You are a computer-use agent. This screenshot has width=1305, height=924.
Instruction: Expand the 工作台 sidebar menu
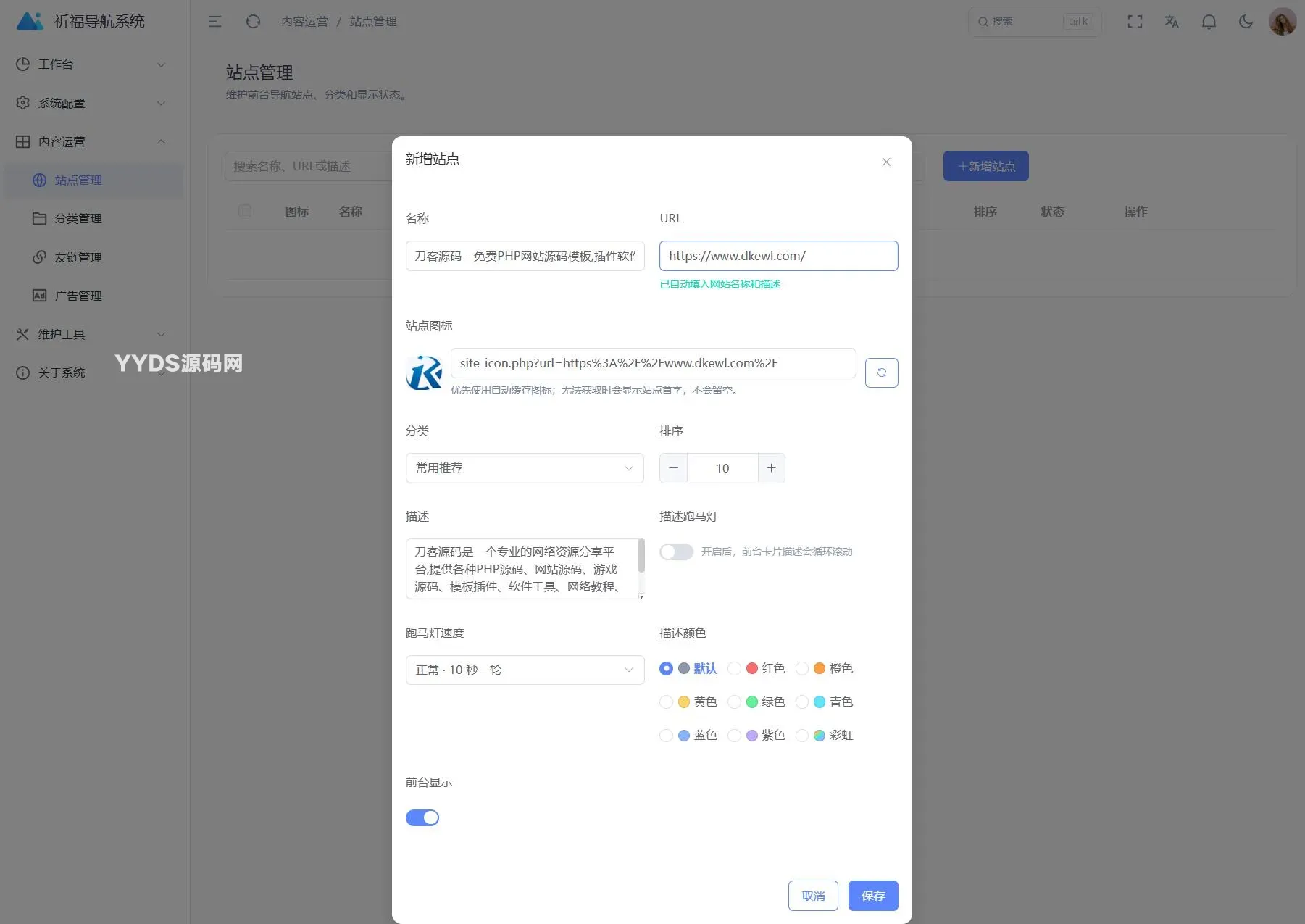click(91, 64)
